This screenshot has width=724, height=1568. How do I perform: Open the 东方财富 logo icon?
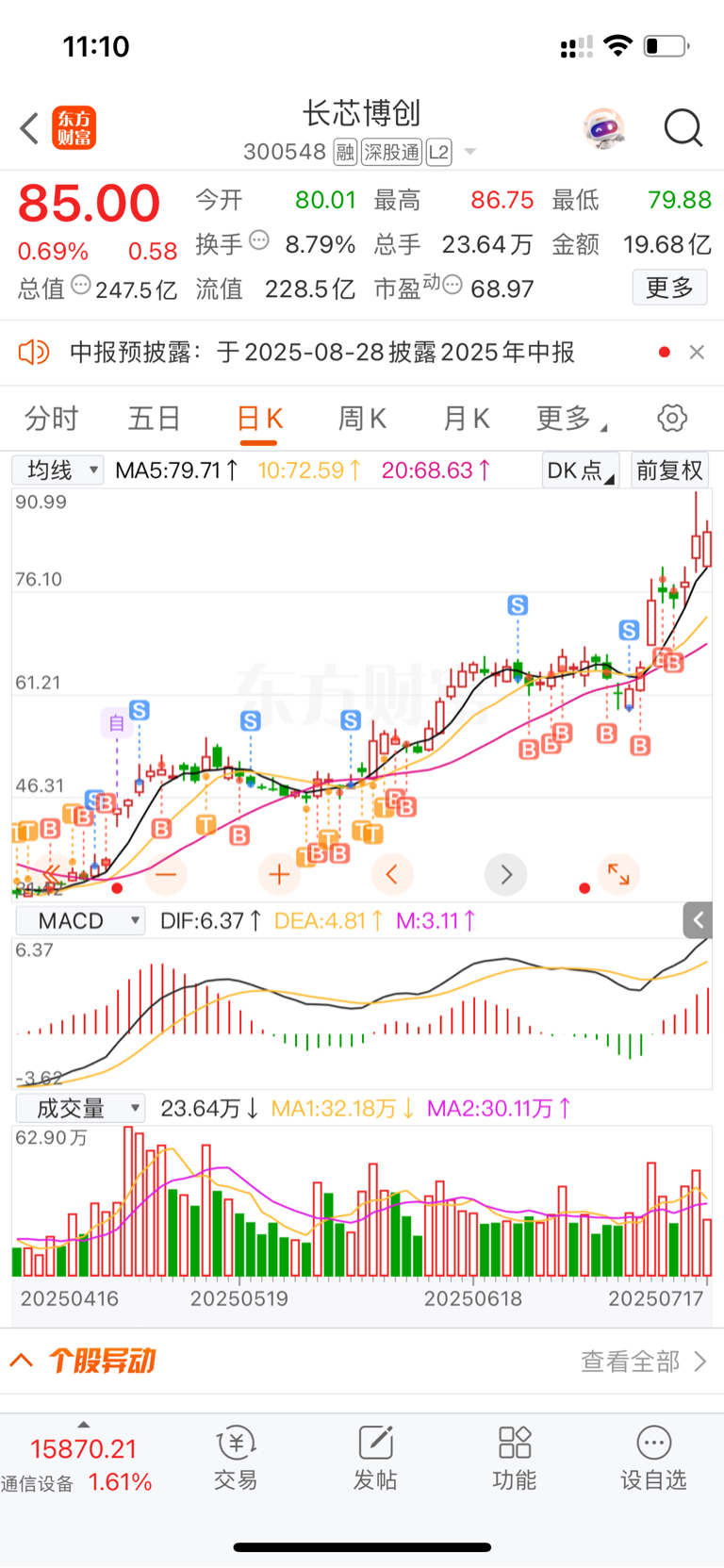[74, 128]
